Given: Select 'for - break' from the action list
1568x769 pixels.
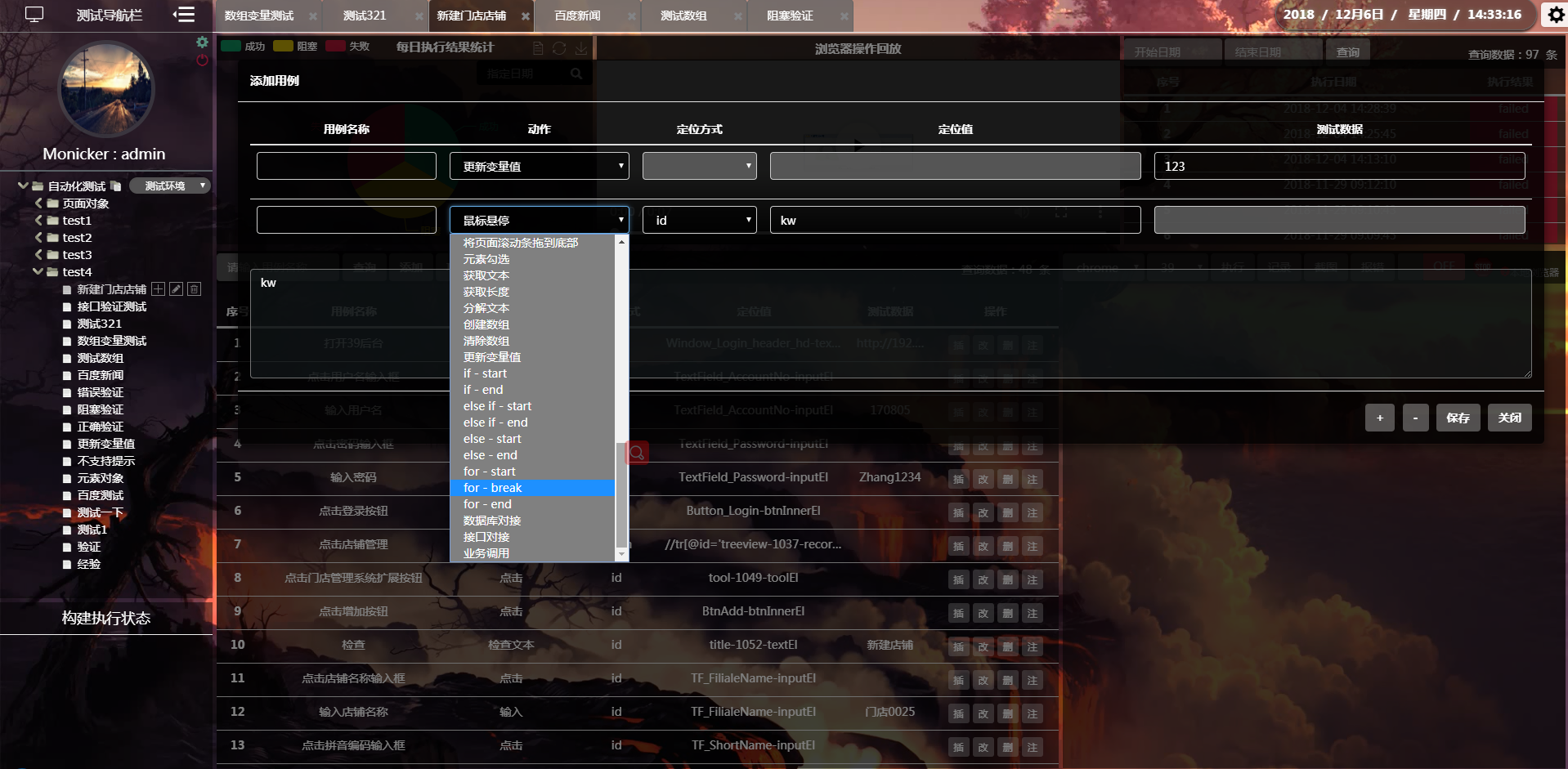Looking at the screenshot, I should tap(533, 488).
